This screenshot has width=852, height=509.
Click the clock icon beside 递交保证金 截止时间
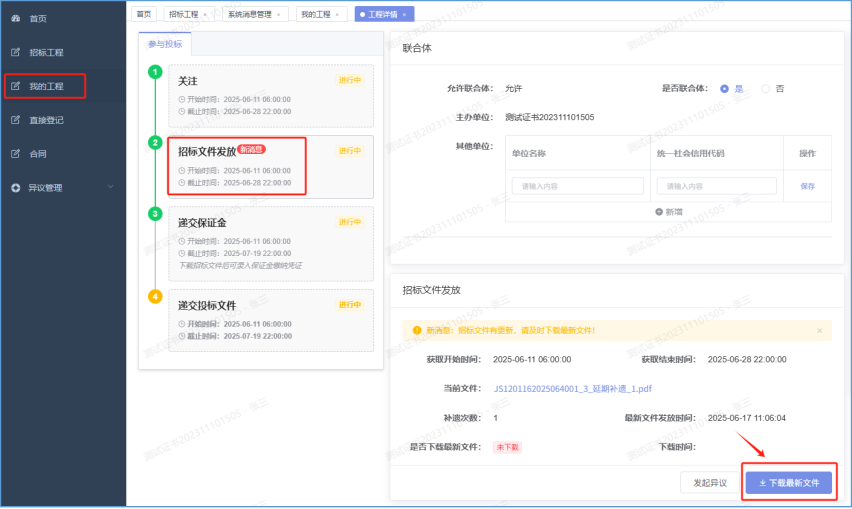[x=182, y=253]
